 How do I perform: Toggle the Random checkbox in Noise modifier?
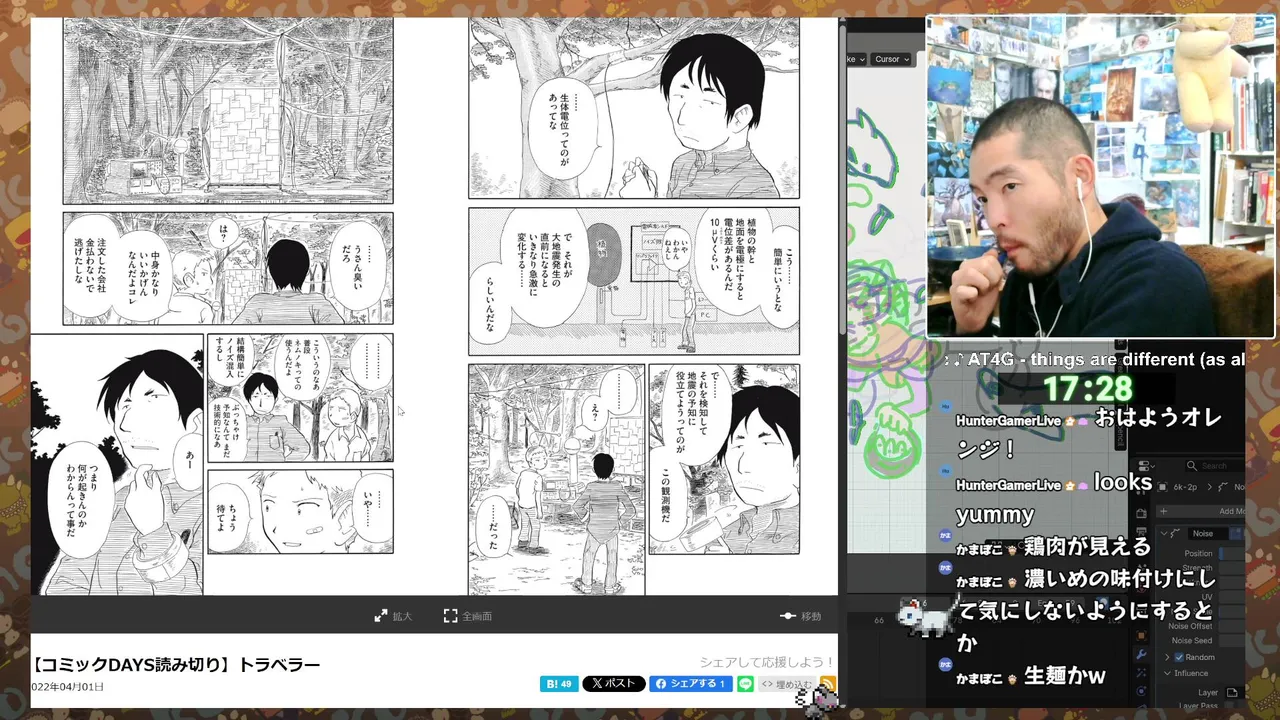1179,657
